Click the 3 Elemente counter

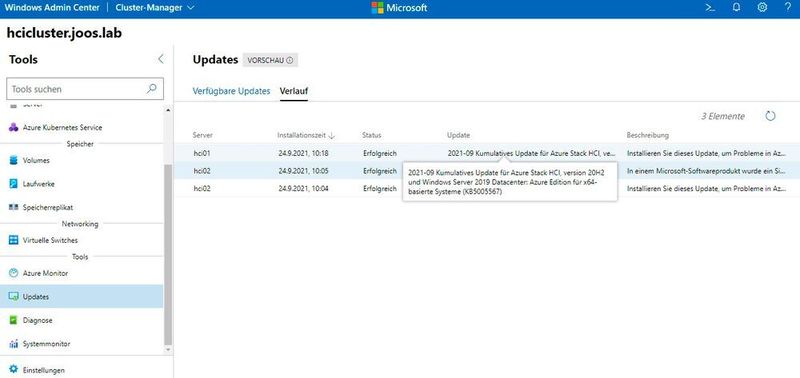coord(723,116)
